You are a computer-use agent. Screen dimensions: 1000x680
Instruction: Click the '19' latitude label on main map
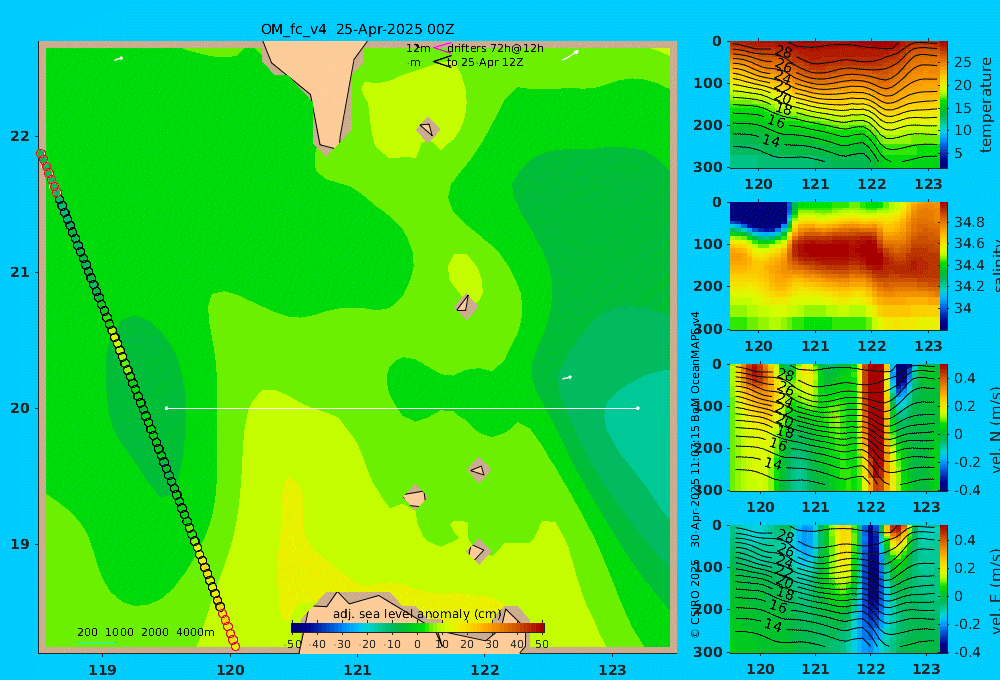coord(20,544)
